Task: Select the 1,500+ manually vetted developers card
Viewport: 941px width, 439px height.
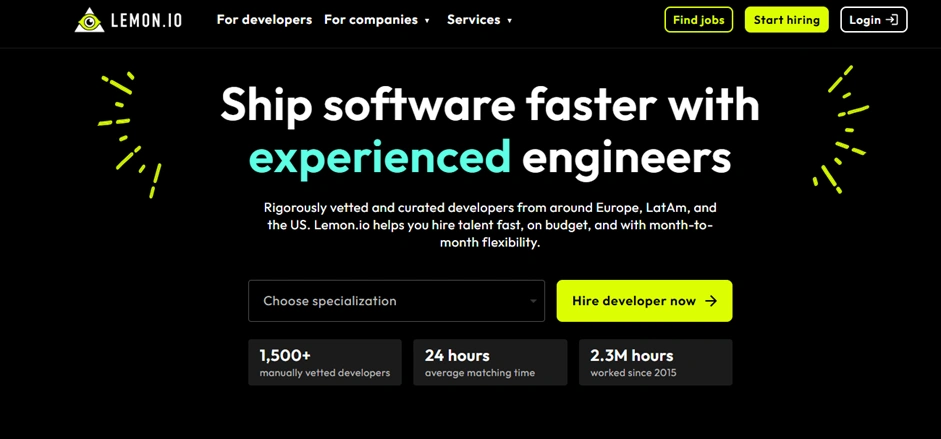Action: 325,363
